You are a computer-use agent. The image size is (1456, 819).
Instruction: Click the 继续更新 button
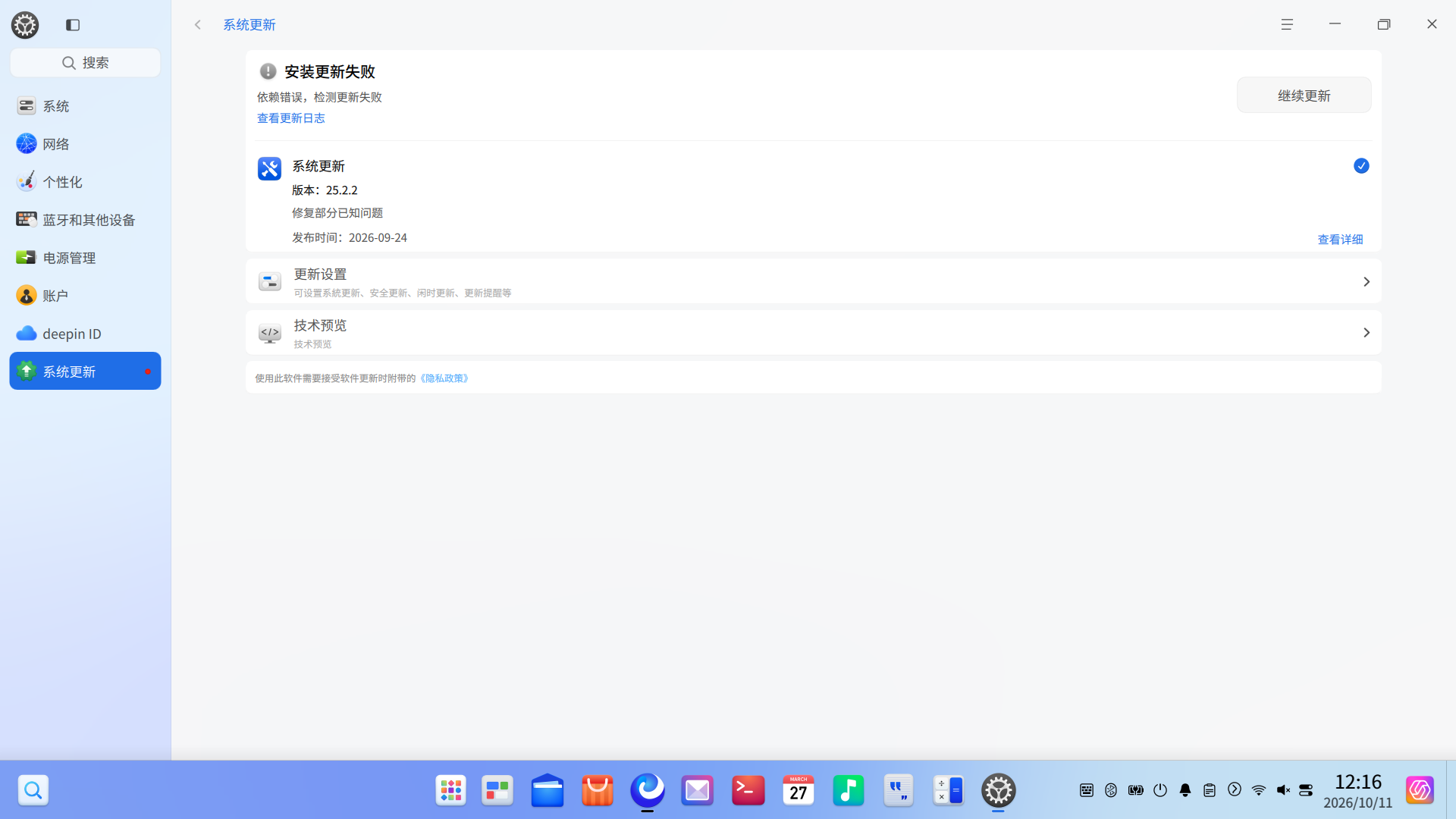pos(1304,96)
